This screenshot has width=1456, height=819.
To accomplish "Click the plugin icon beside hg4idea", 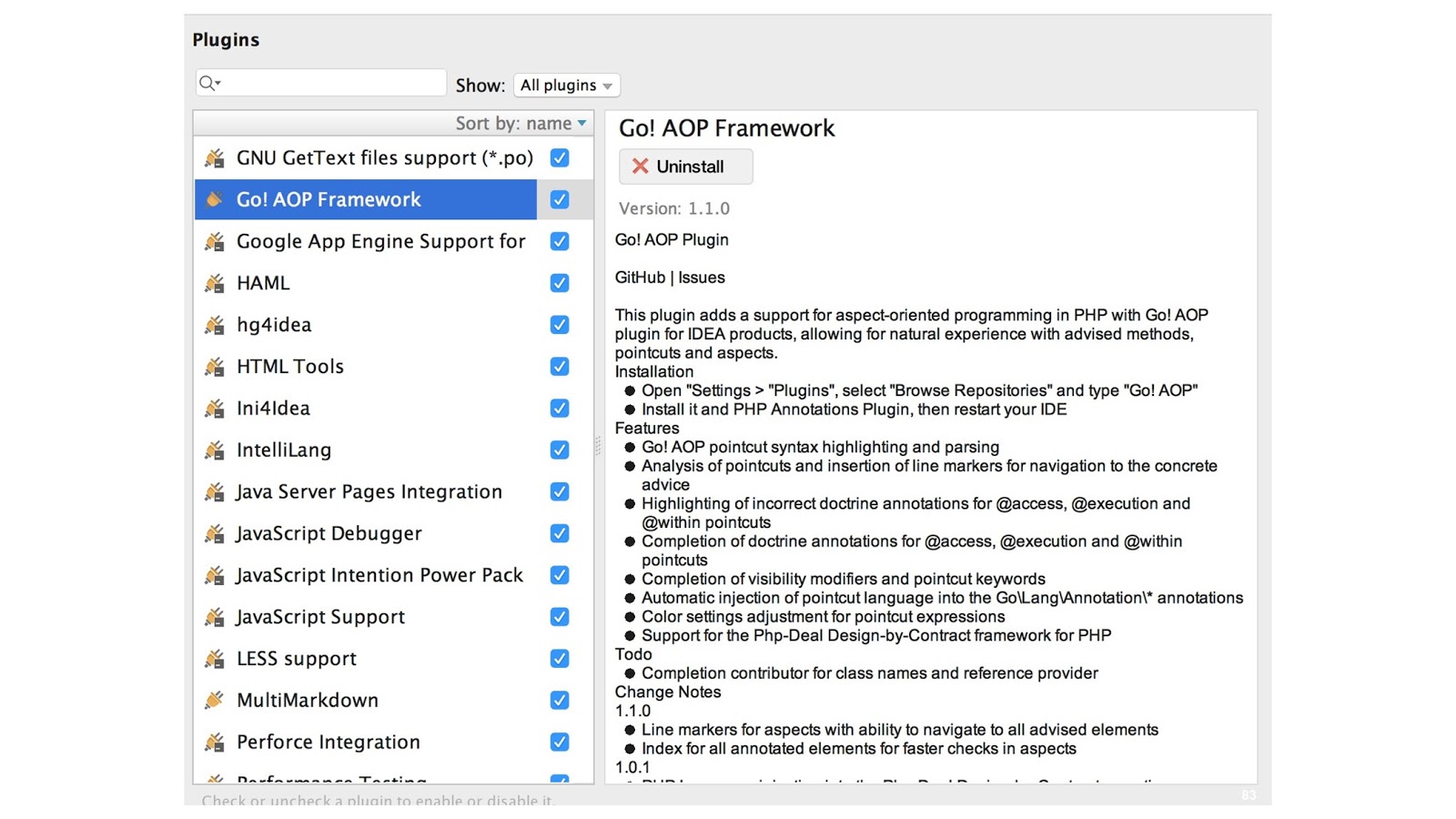I will click(215, 325).
